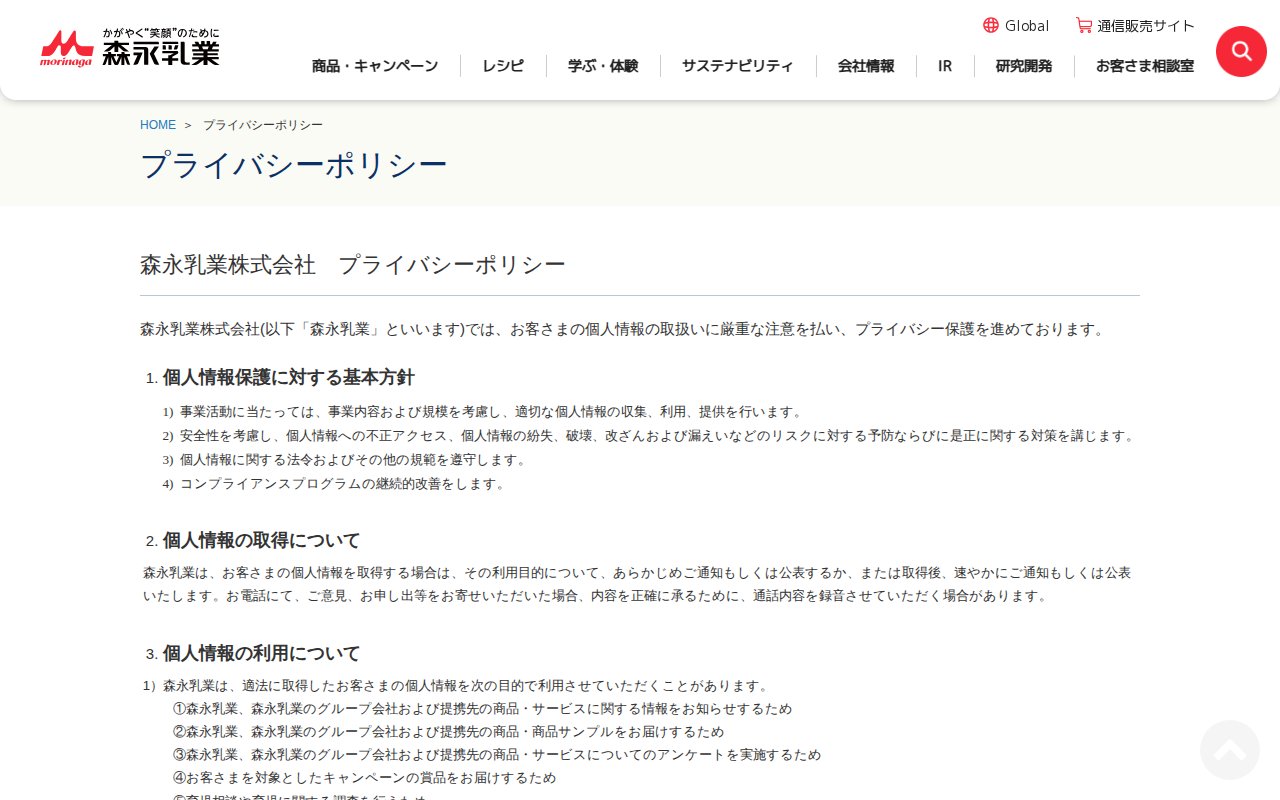Viewport: 1280px width, 800px height.
Task: Click the line starting 事業活動に当たっては
Action: click(x=492, y=412)
